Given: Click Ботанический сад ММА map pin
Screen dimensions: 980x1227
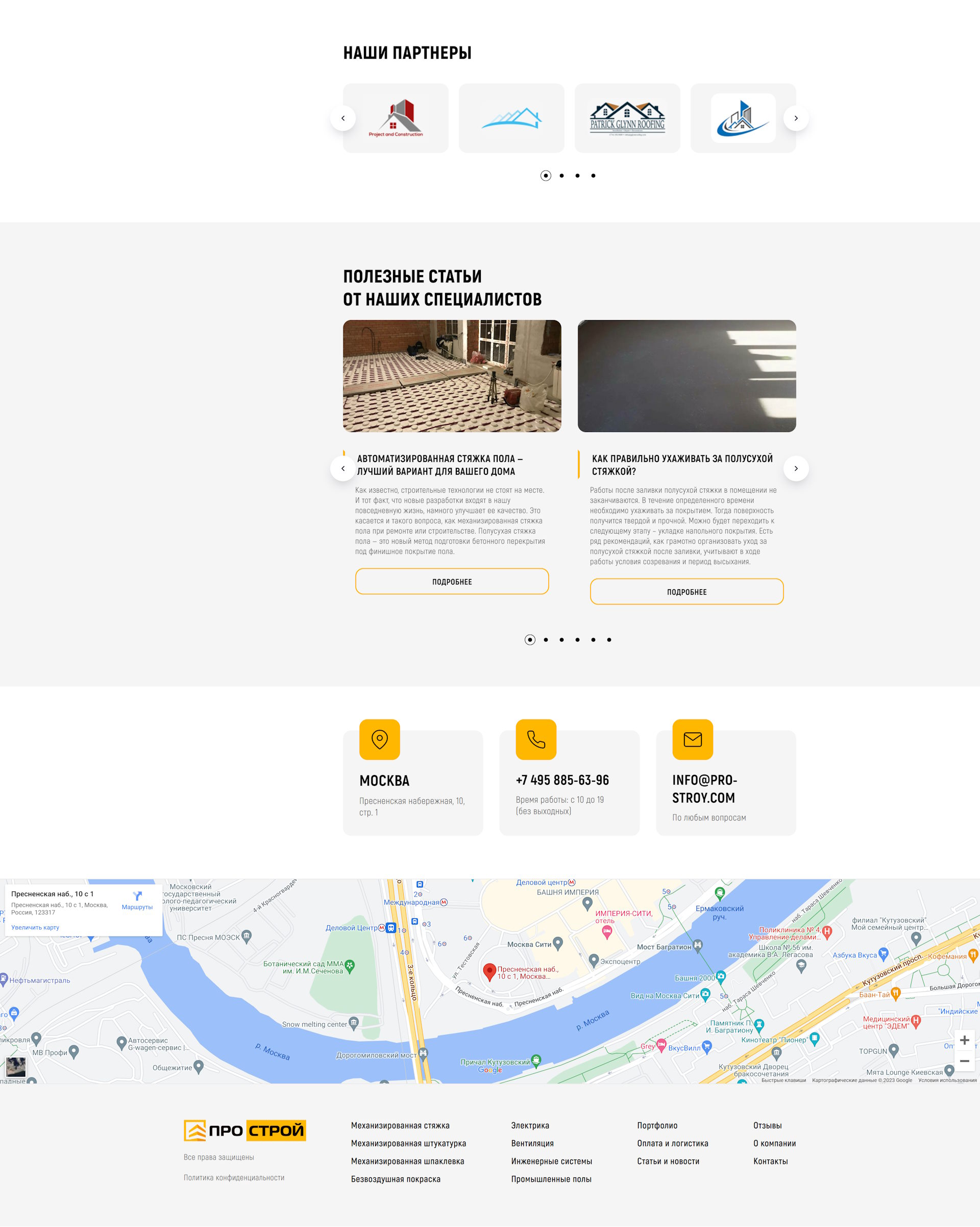Looking at the screenshot, I should tap(350, 967).
